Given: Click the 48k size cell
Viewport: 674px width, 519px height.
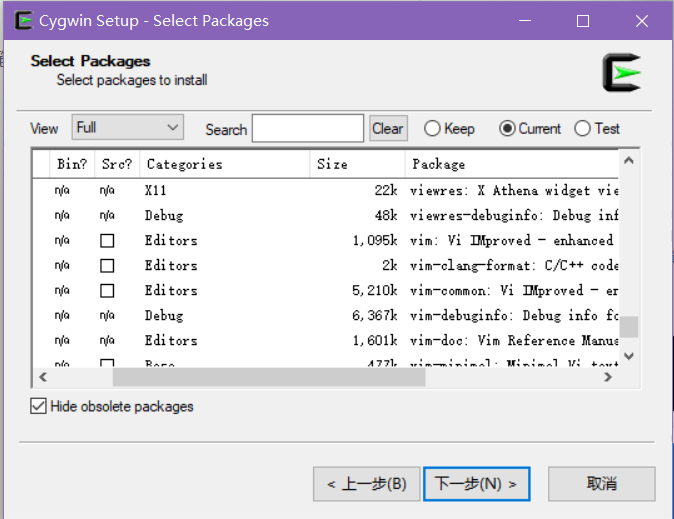Looking at the screenshot, I should pos(386,215).
